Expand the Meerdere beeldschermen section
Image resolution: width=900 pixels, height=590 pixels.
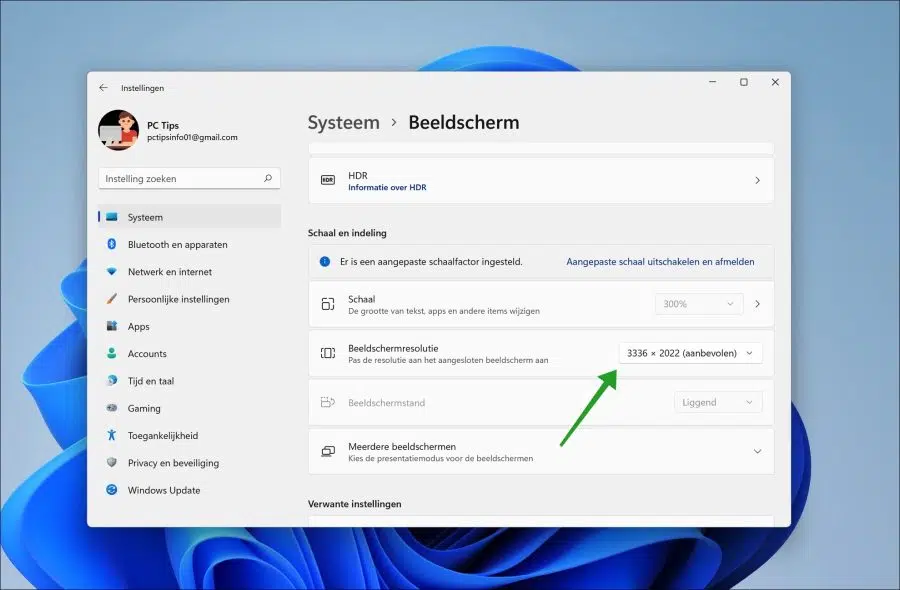click(x=757, y=452)
